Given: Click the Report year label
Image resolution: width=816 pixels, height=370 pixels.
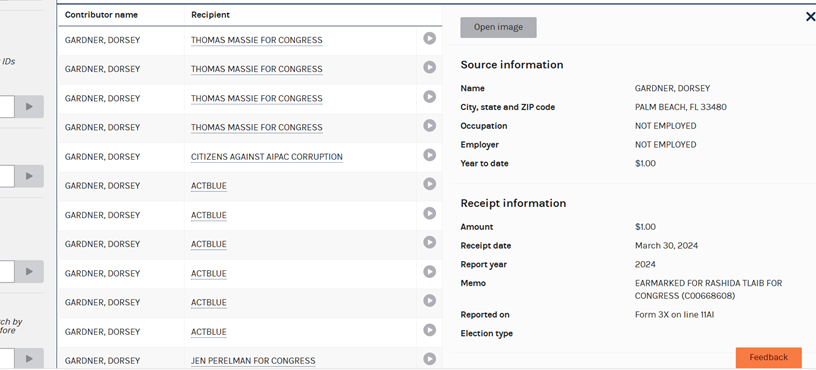Looking at the screenshot, I should pyautogui.click(x=483, y=264).
